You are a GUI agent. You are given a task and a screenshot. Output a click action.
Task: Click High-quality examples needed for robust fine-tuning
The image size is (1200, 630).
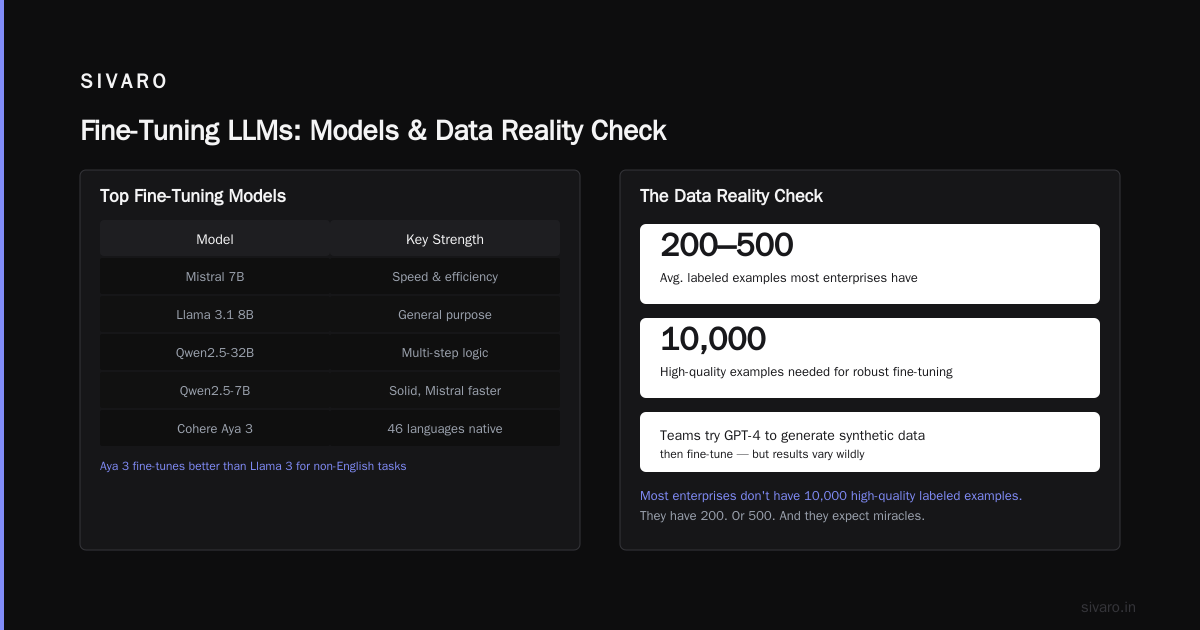pos(806,372)
